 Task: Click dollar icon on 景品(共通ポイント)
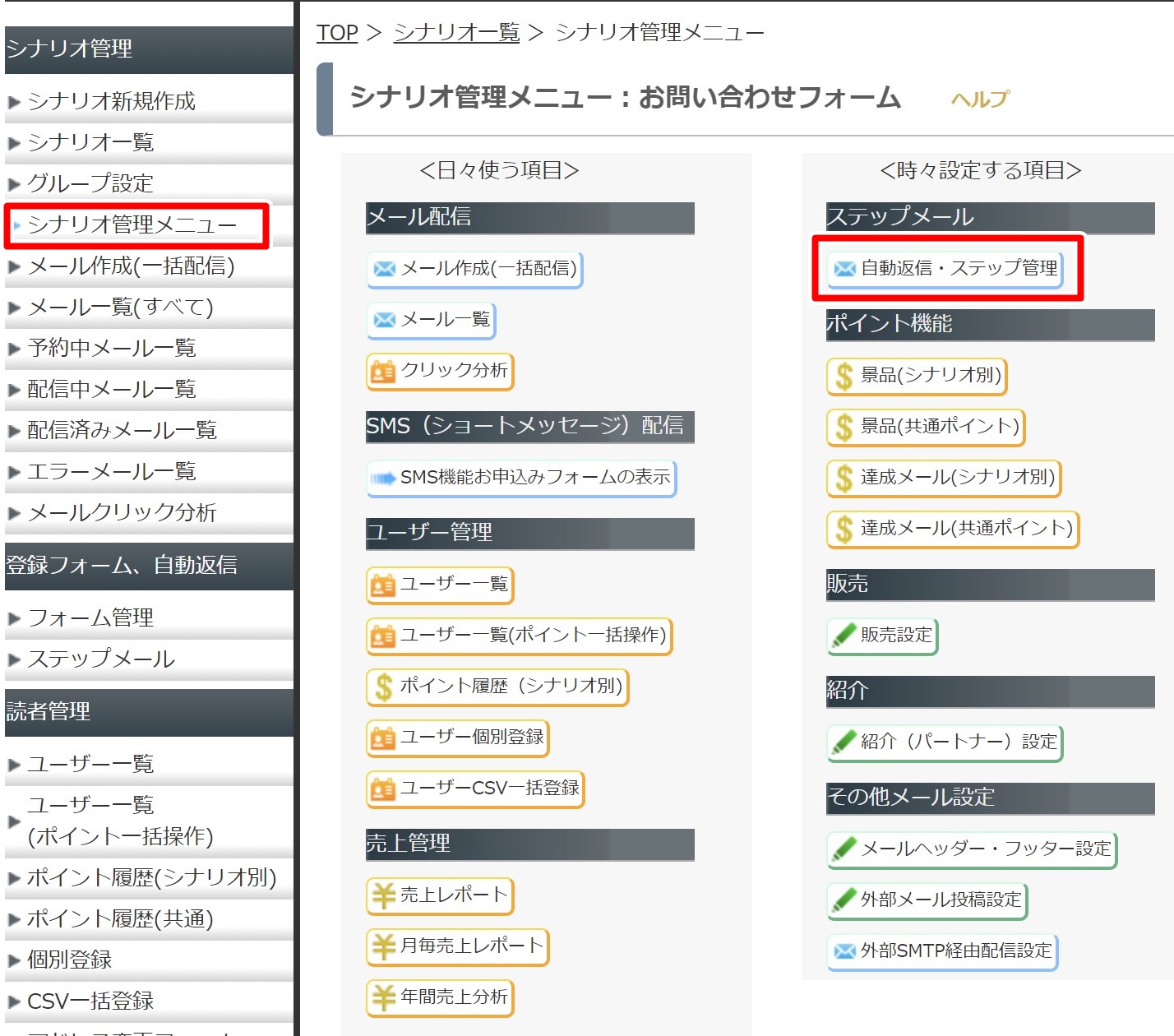844,428
